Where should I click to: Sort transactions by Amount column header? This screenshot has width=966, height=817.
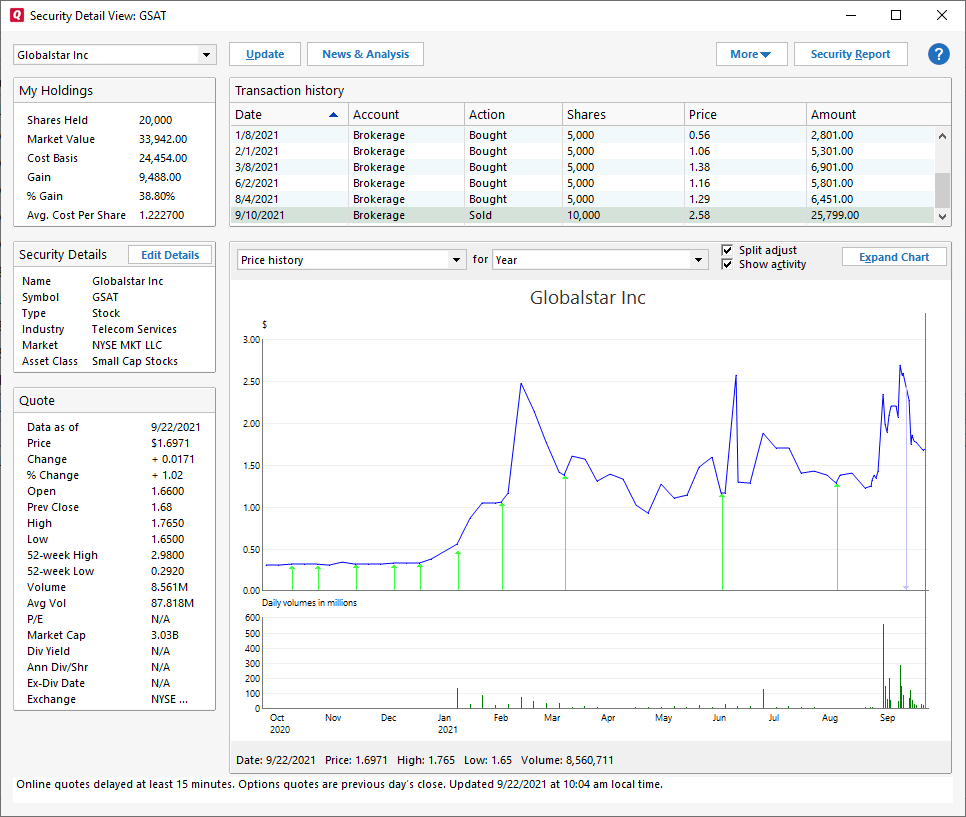click(x=870, y=115)
